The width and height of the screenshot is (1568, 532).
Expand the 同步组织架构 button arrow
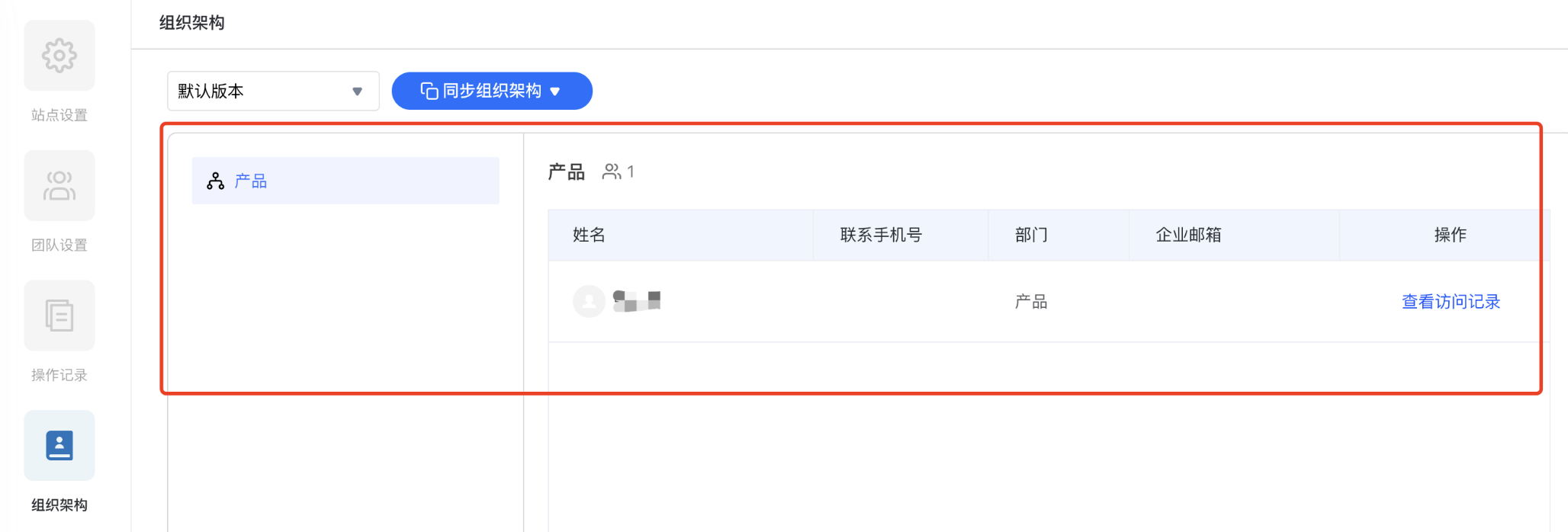tap(555, 91)
